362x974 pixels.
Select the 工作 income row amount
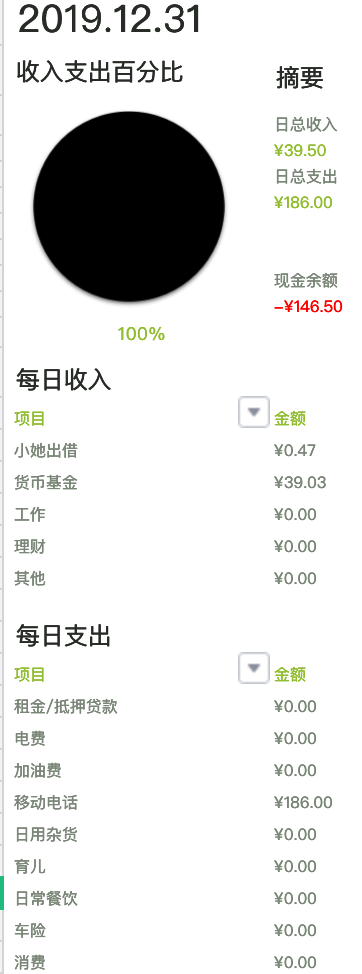tap(295, 514)
